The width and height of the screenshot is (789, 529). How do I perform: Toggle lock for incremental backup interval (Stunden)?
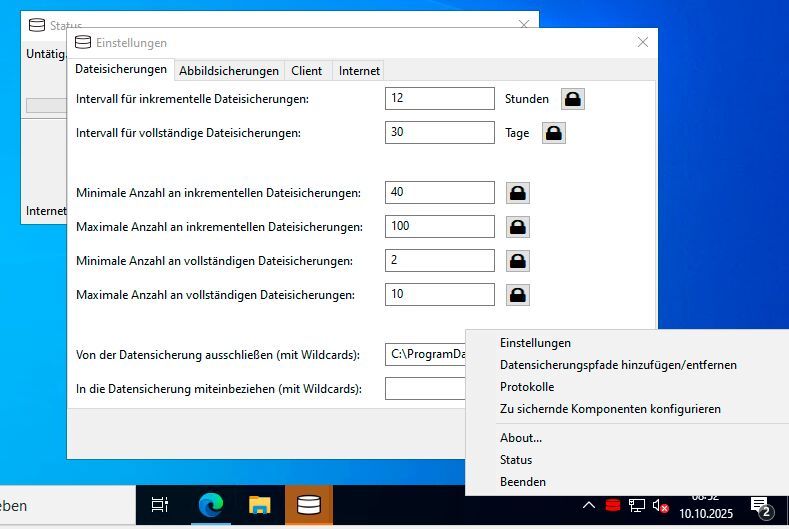pos(573,99)
